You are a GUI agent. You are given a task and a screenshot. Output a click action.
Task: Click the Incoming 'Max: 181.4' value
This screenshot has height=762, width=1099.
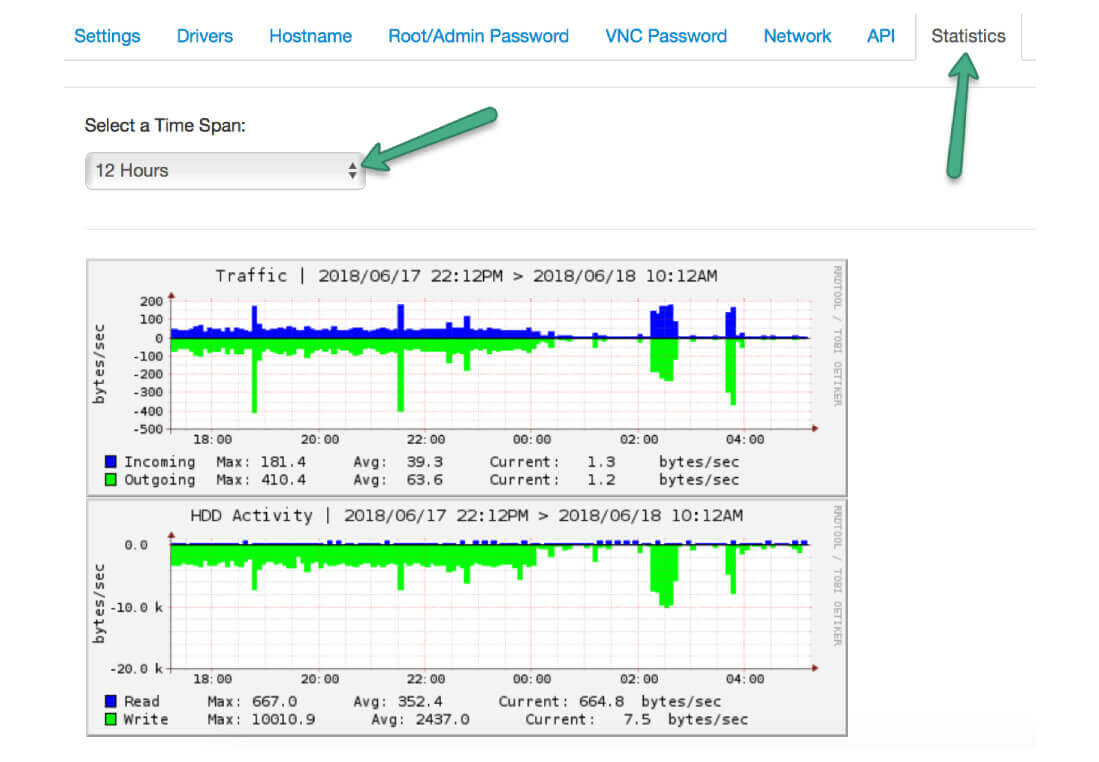261,462
